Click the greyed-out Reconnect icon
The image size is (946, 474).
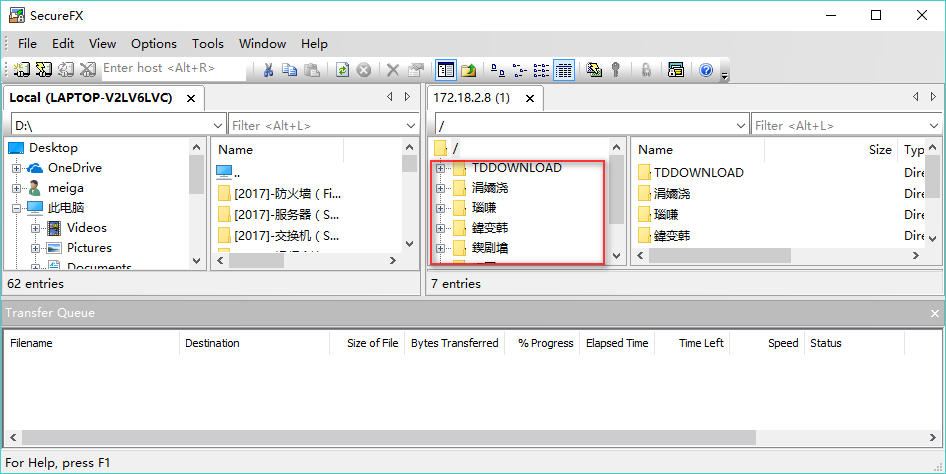coord(66,70)
